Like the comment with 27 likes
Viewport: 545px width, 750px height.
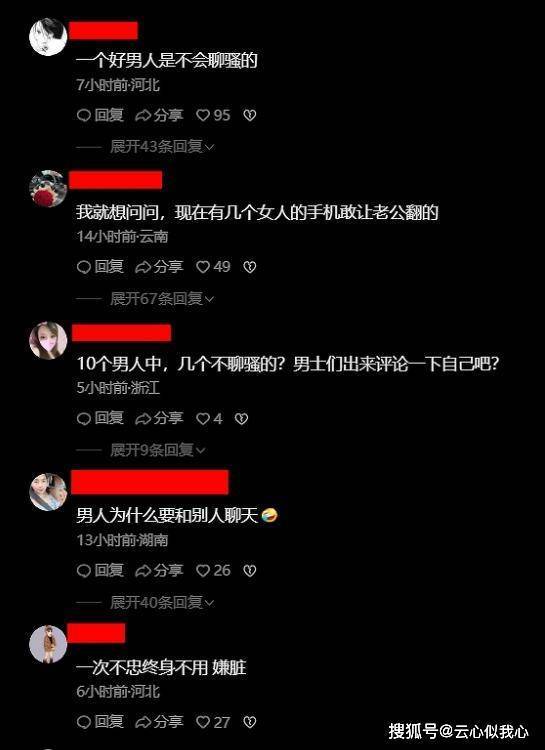coord(213,722)
